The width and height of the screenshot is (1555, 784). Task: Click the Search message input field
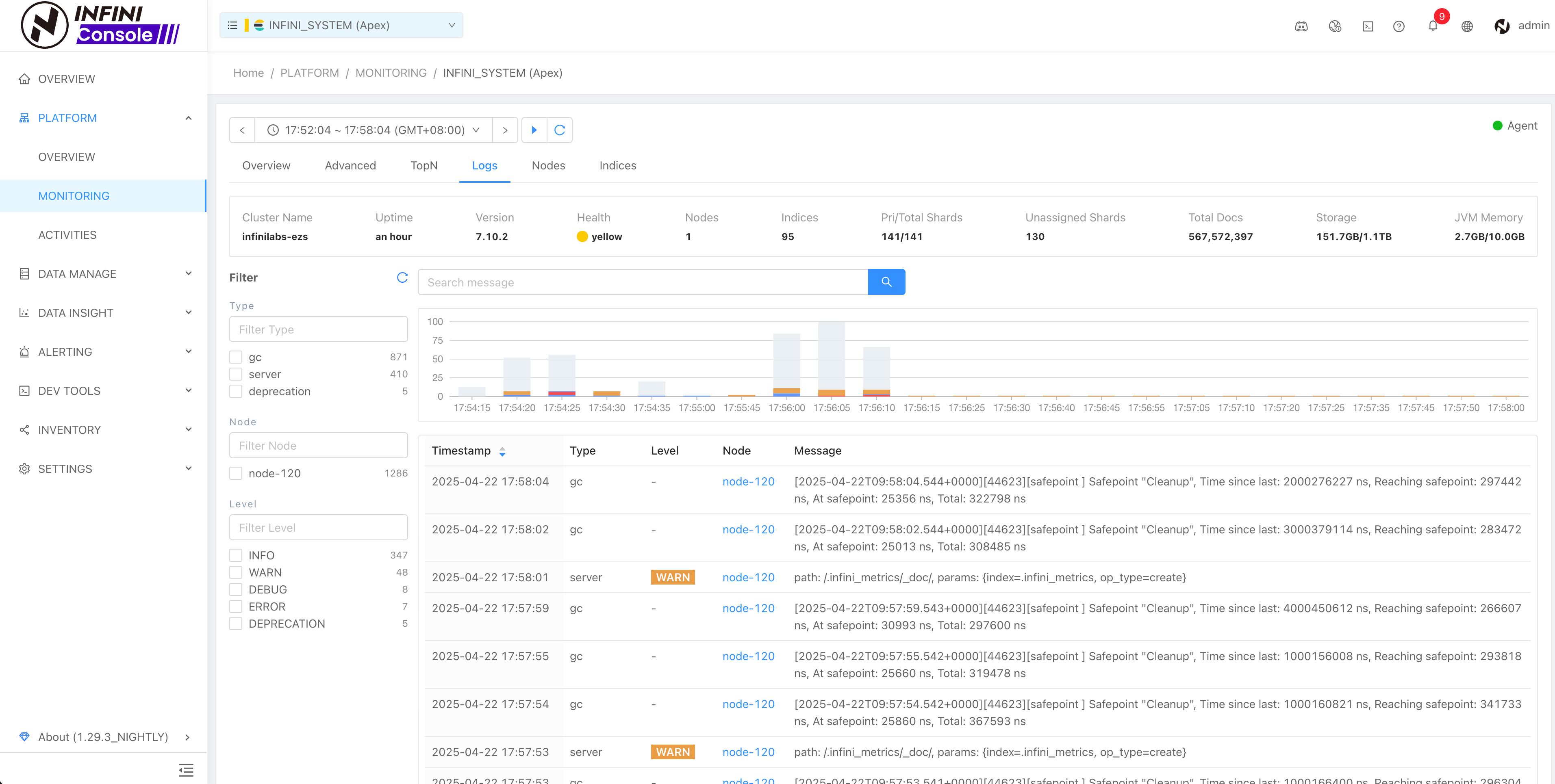[642, 282]
